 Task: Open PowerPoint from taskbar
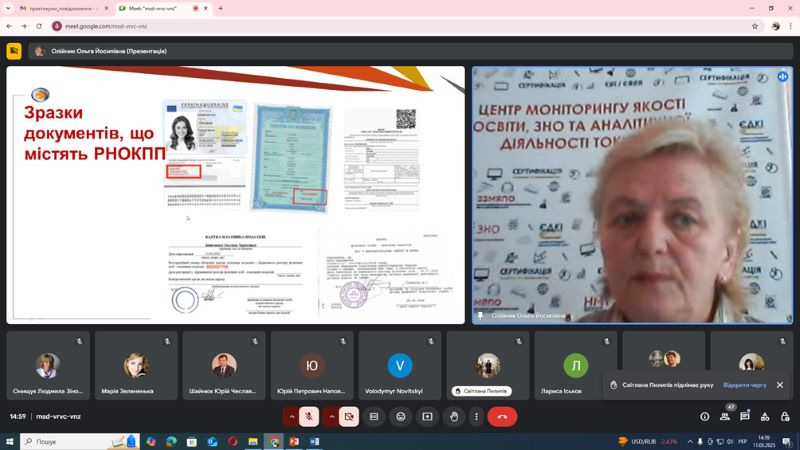pyautogui.click(x=294, y=441)
